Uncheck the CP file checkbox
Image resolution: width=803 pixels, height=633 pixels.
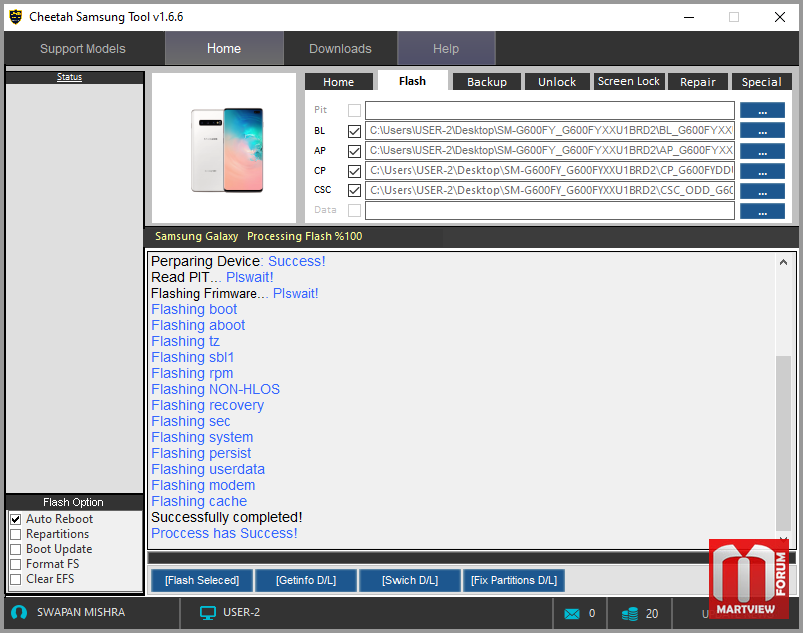354,171
